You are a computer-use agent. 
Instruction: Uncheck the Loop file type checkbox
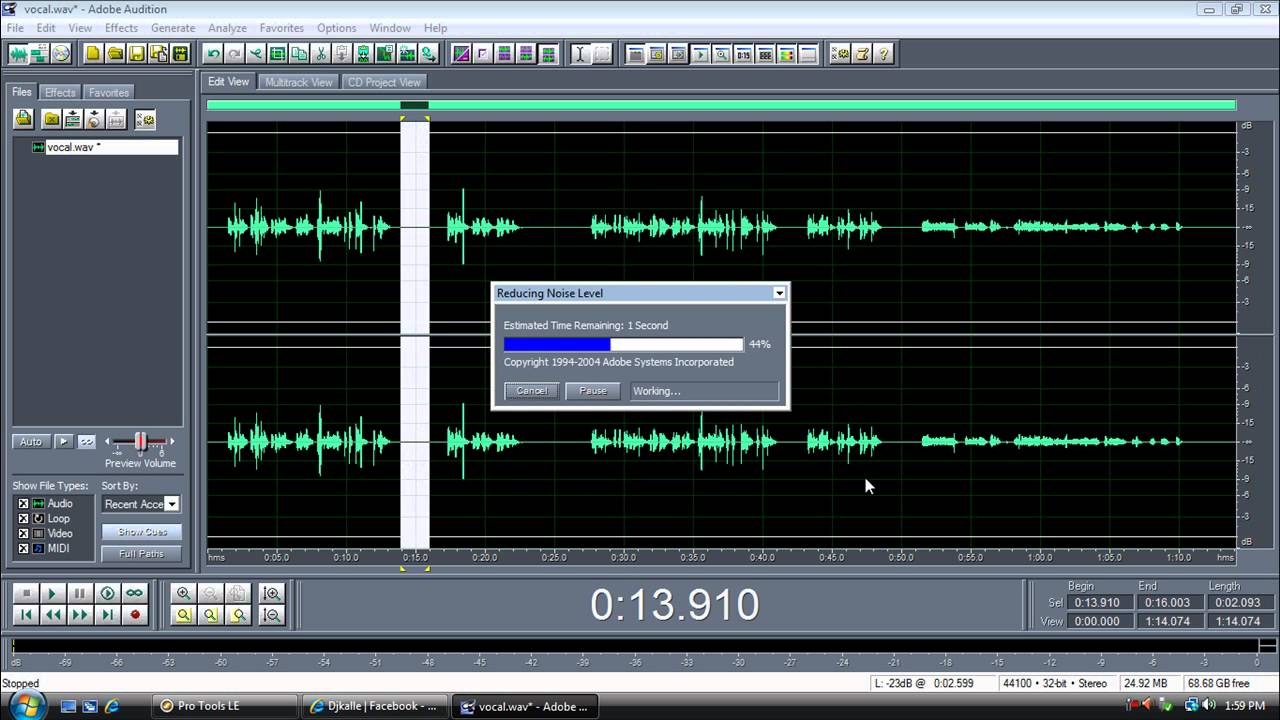[x=24, y=519]
